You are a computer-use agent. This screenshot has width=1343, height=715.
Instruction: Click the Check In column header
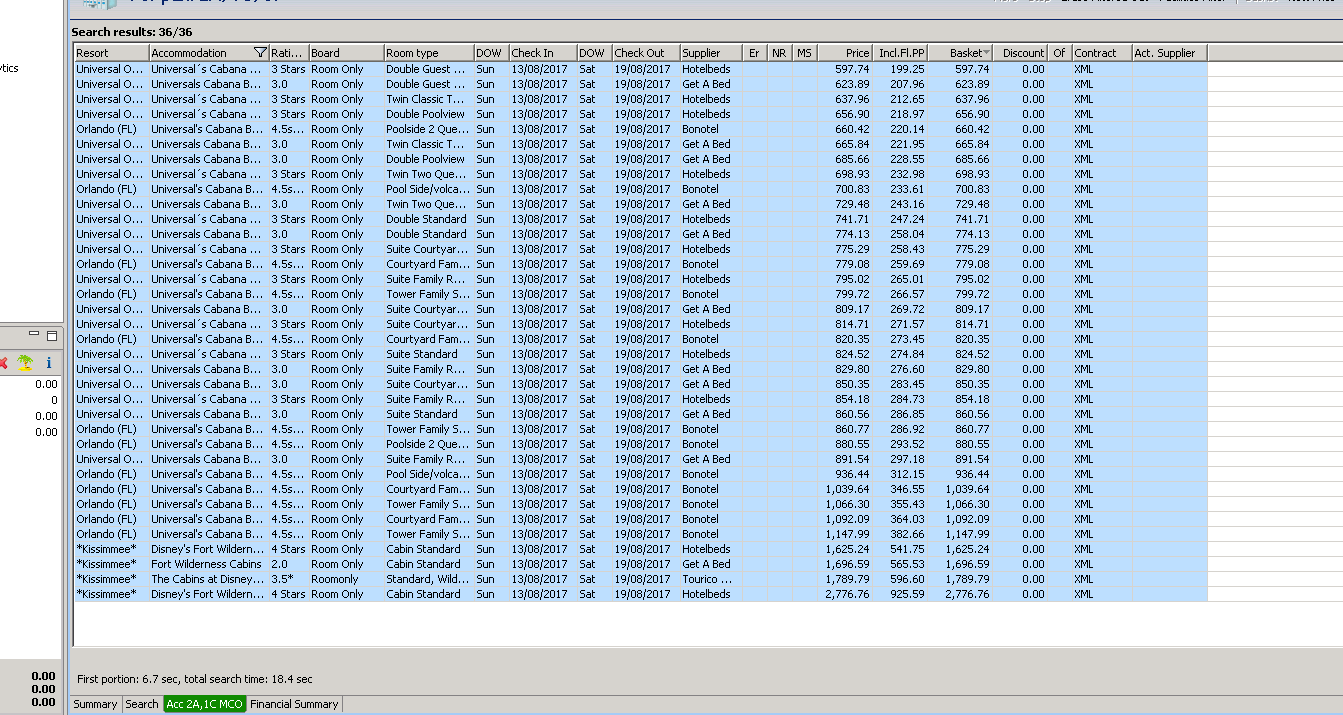543,53
